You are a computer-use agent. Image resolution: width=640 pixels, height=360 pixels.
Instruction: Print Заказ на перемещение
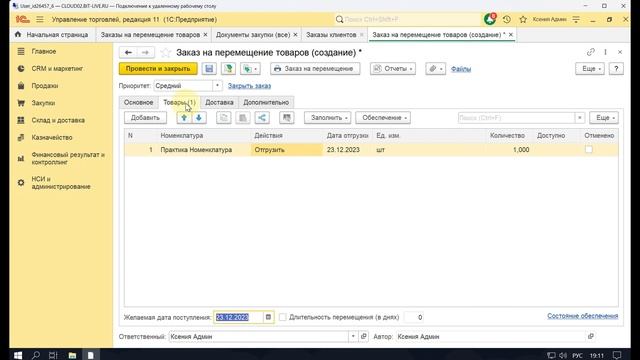[315, 69]
